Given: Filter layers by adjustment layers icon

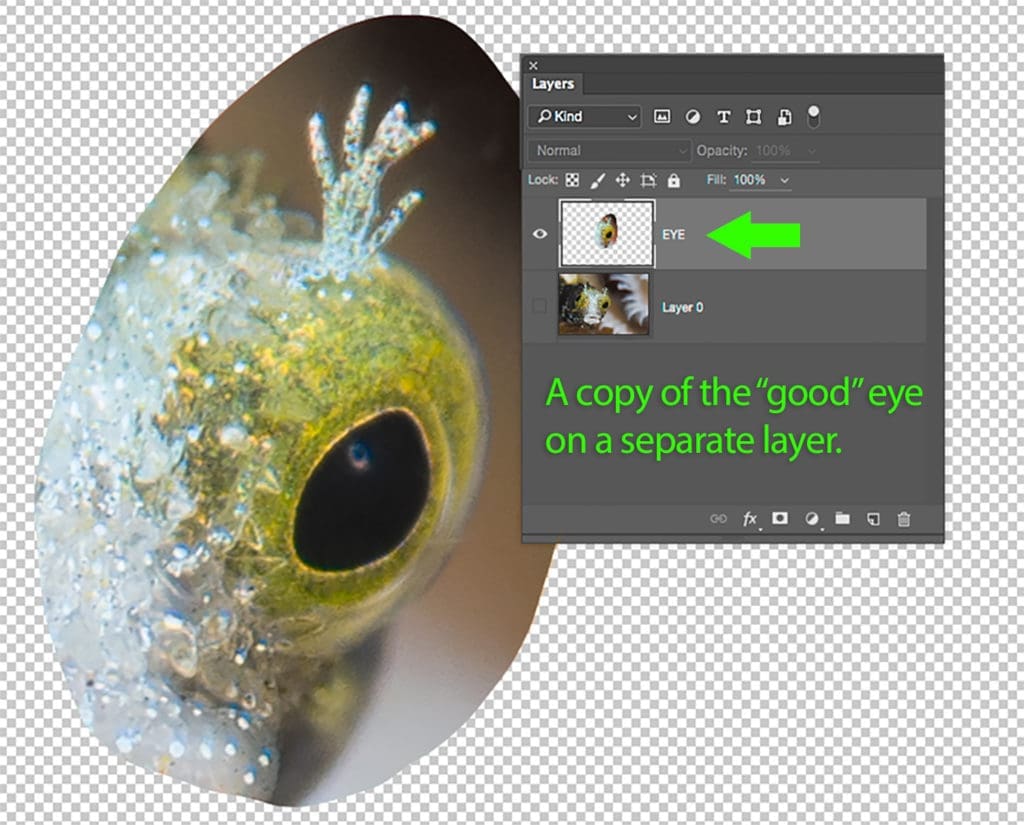Looking at the screenshot, I should [692, 117].
